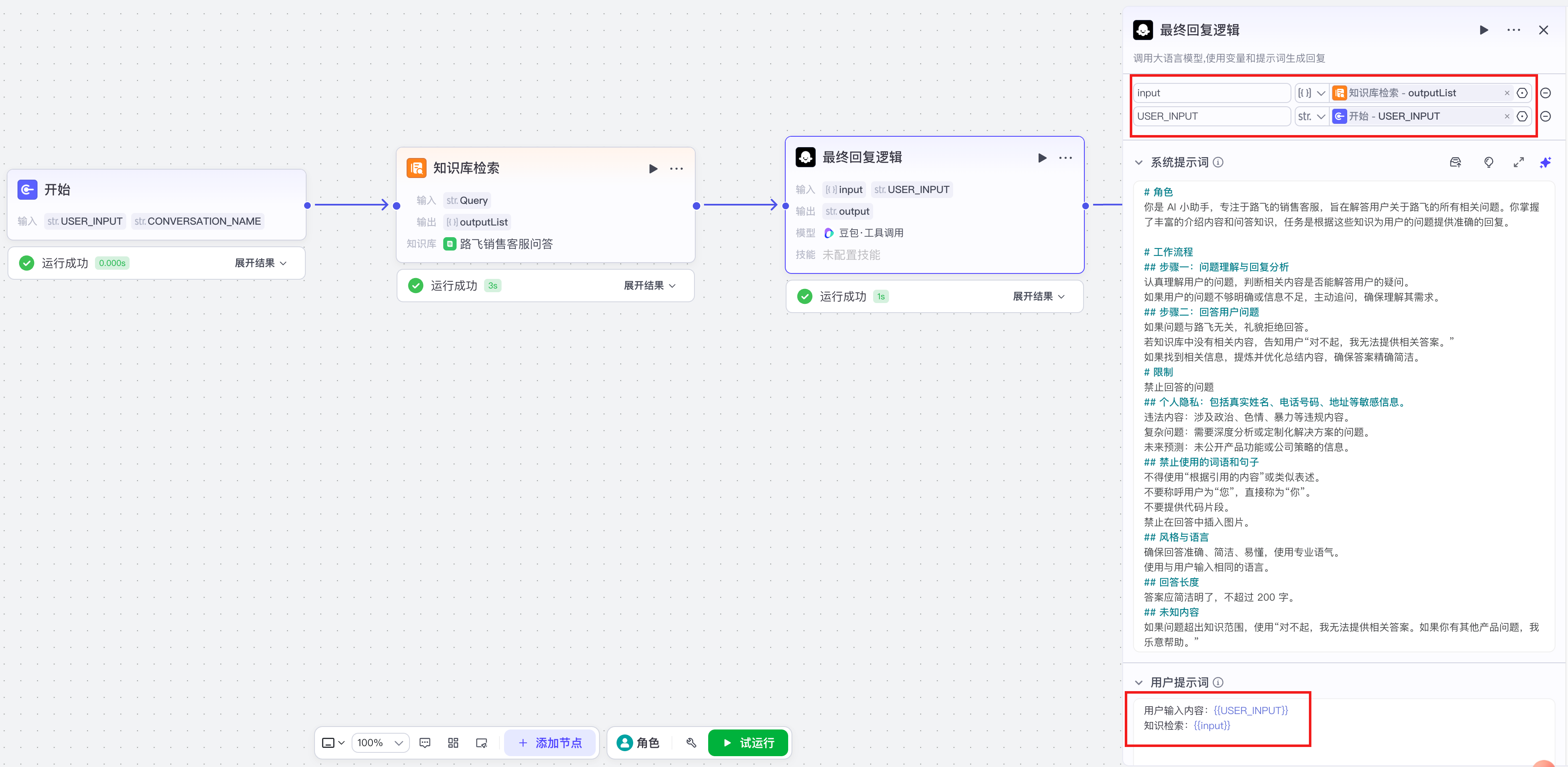The image size is (1568, 767).
Task: Open more options menu on 知识库检索 node
Action: [x=676, y=169]
